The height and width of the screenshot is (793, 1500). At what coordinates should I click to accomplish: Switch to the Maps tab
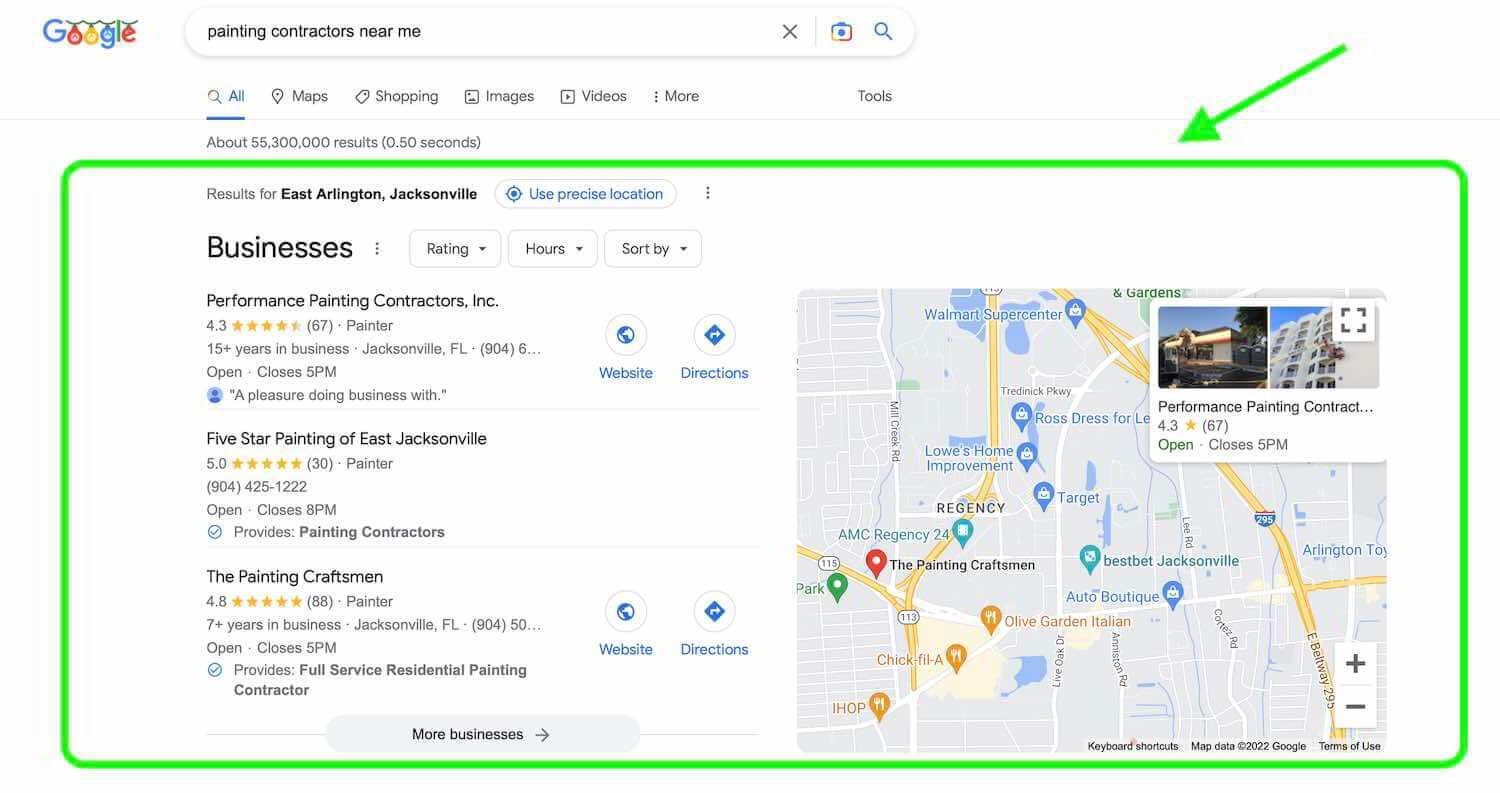click(299, 96)
